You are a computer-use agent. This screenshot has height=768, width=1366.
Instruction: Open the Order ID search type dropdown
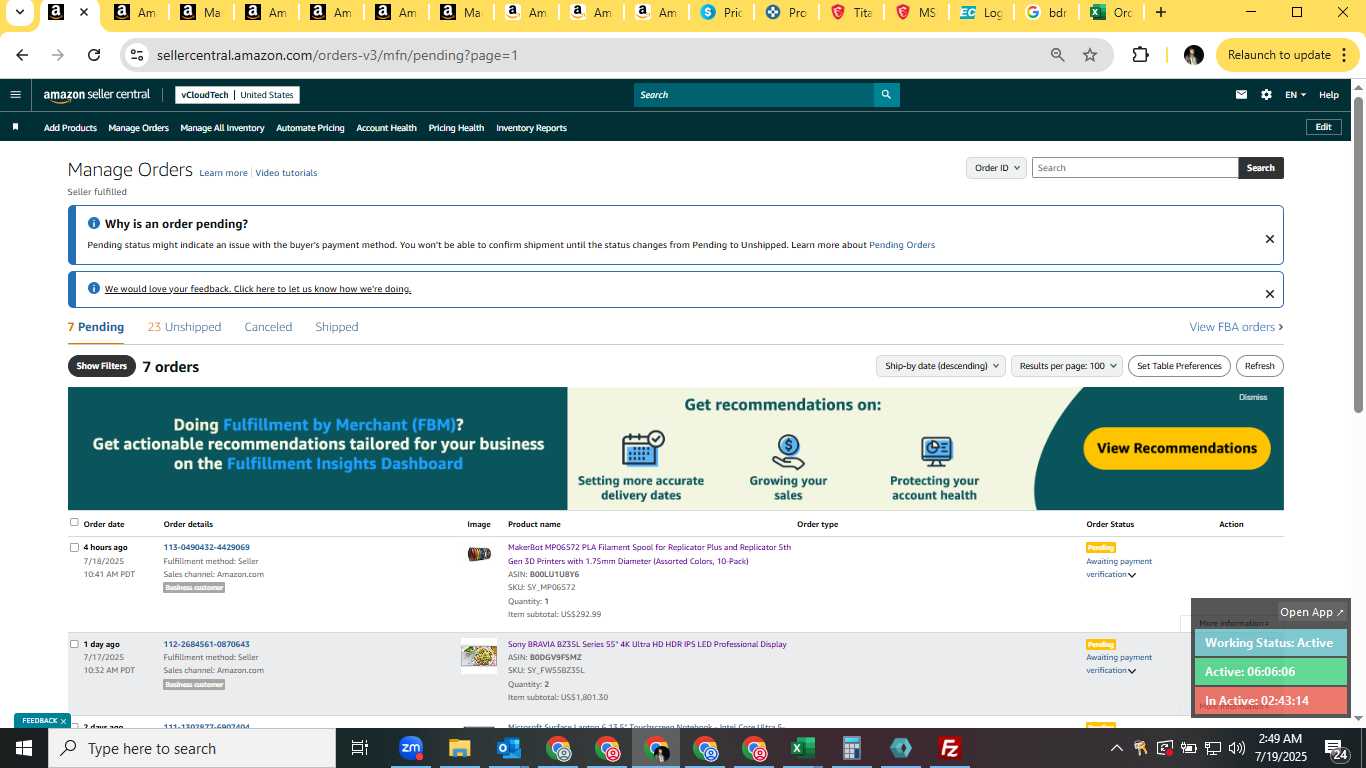tap(996, 168)
